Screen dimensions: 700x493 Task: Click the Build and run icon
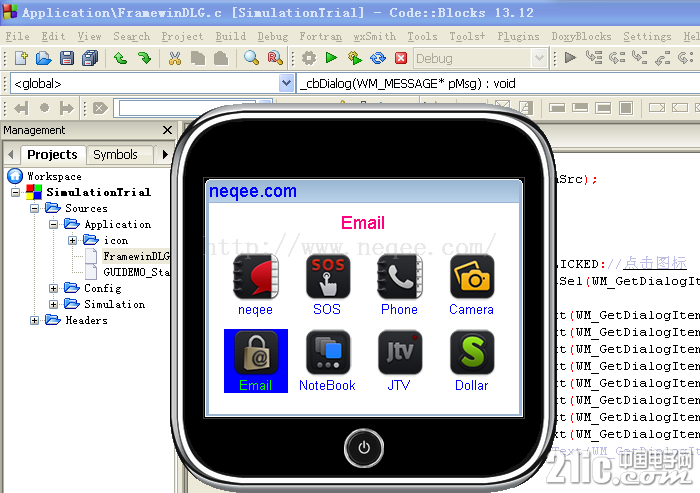[354, 58]
